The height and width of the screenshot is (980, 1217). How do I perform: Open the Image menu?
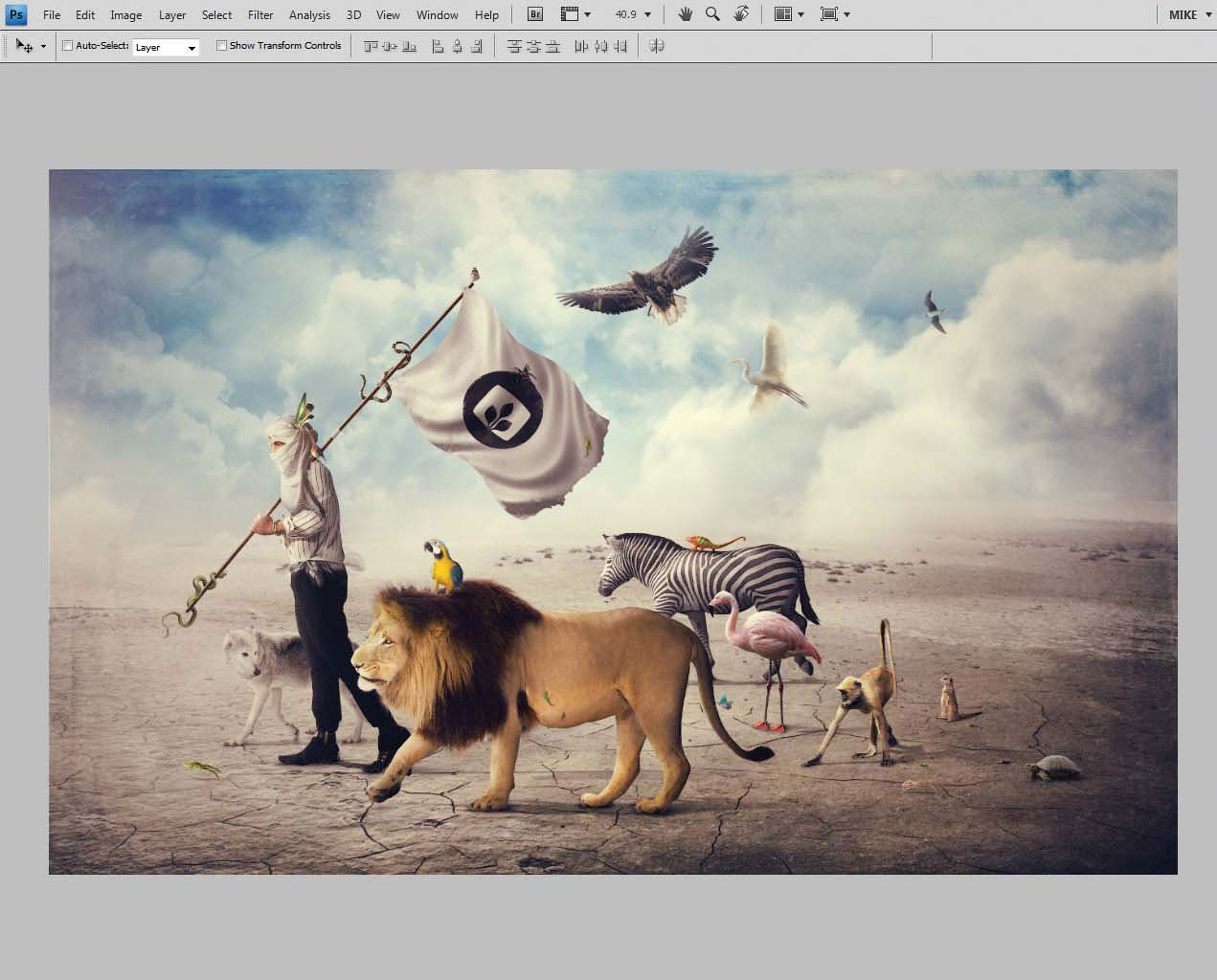tap(125, 14)
